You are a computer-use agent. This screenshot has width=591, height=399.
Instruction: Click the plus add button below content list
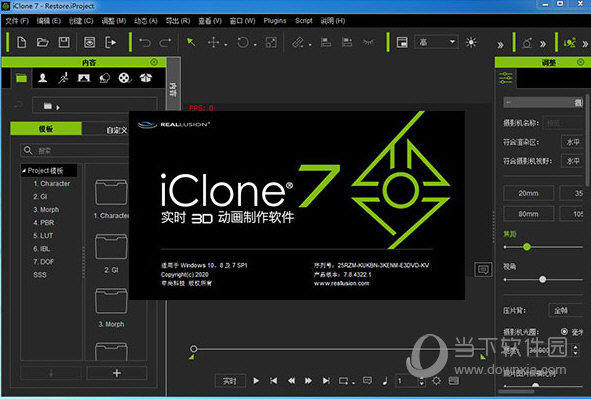116,373
